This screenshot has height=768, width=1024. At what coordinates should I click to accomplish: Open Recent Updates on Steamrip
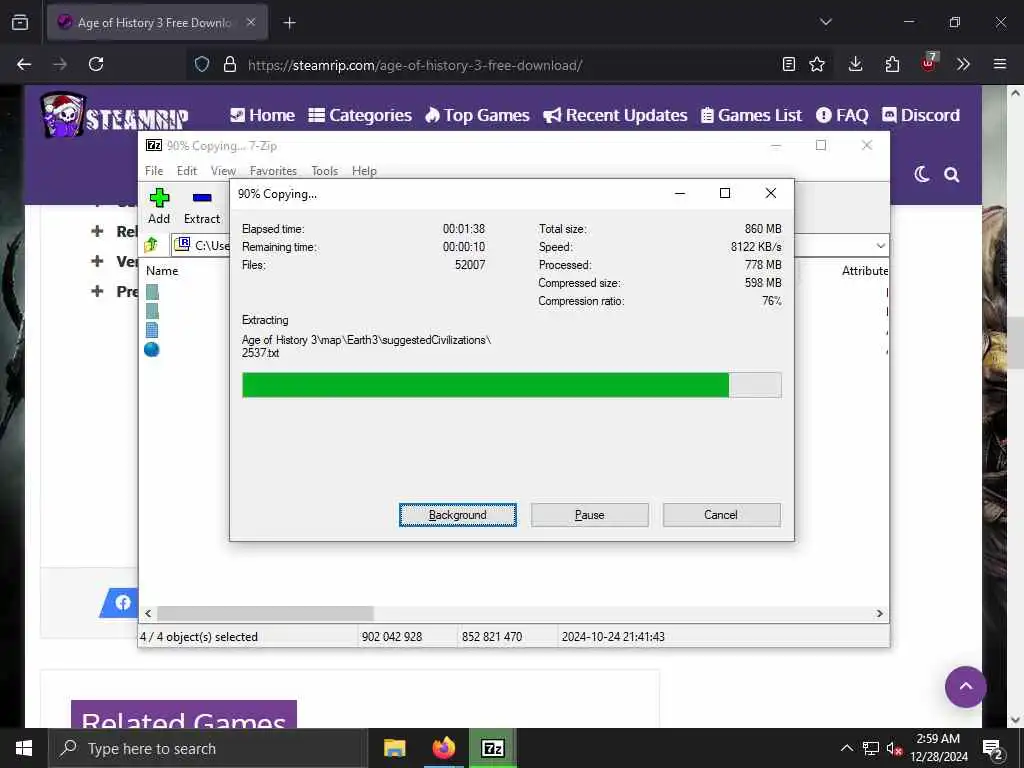(615, 115)
